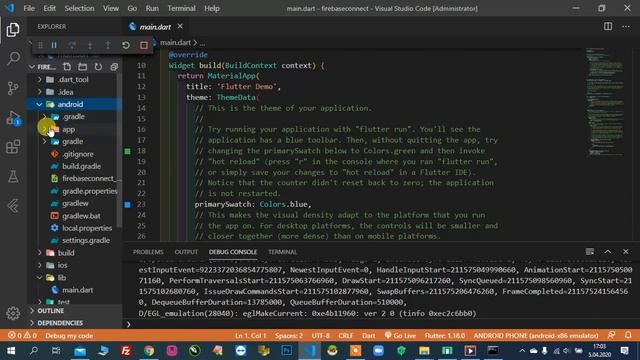
Task: Collapse the lib folder
Action: tap(40, 278)
